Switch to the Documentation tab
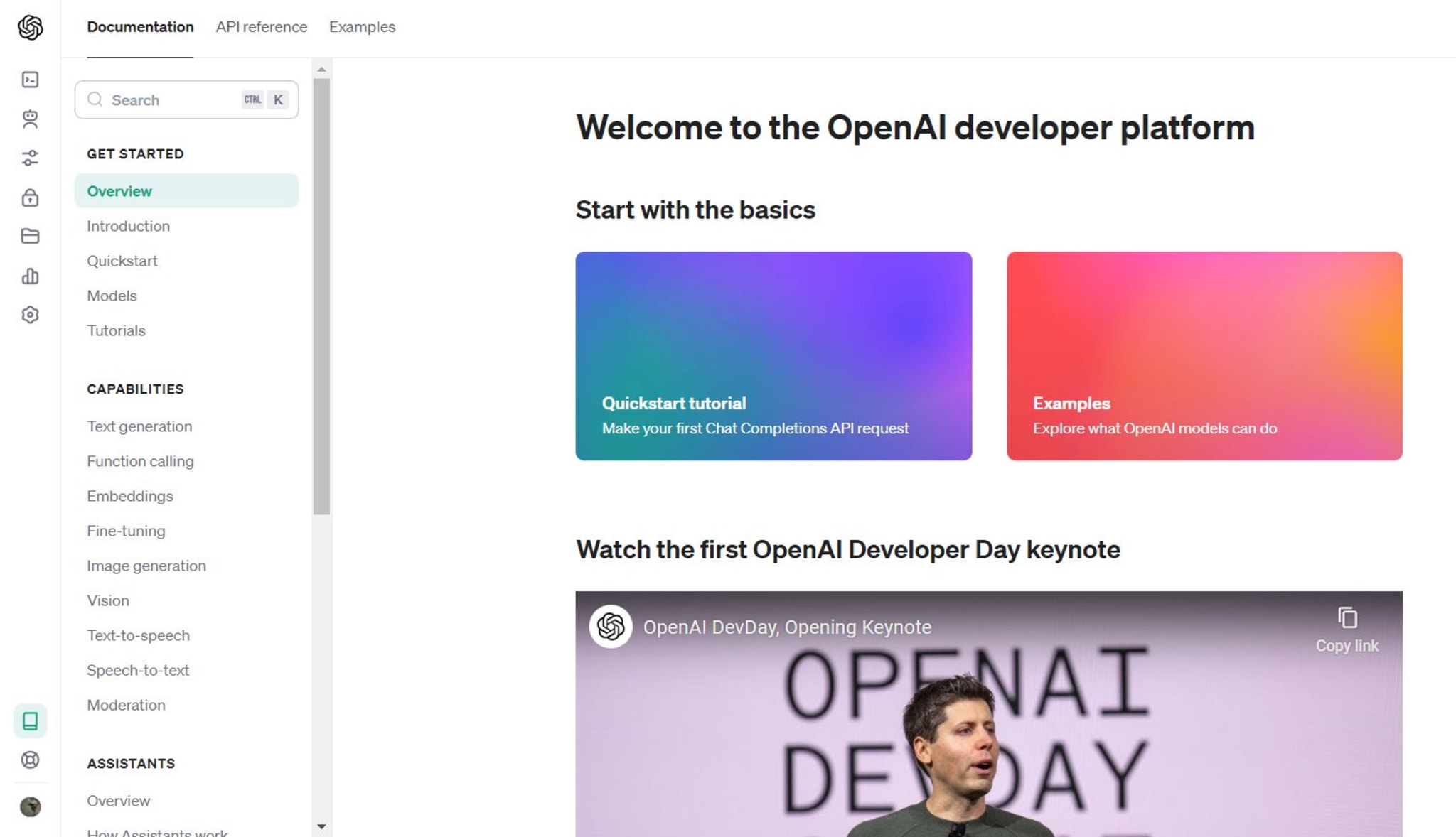Screen dimensions: 1456x837 coord(140,27)
